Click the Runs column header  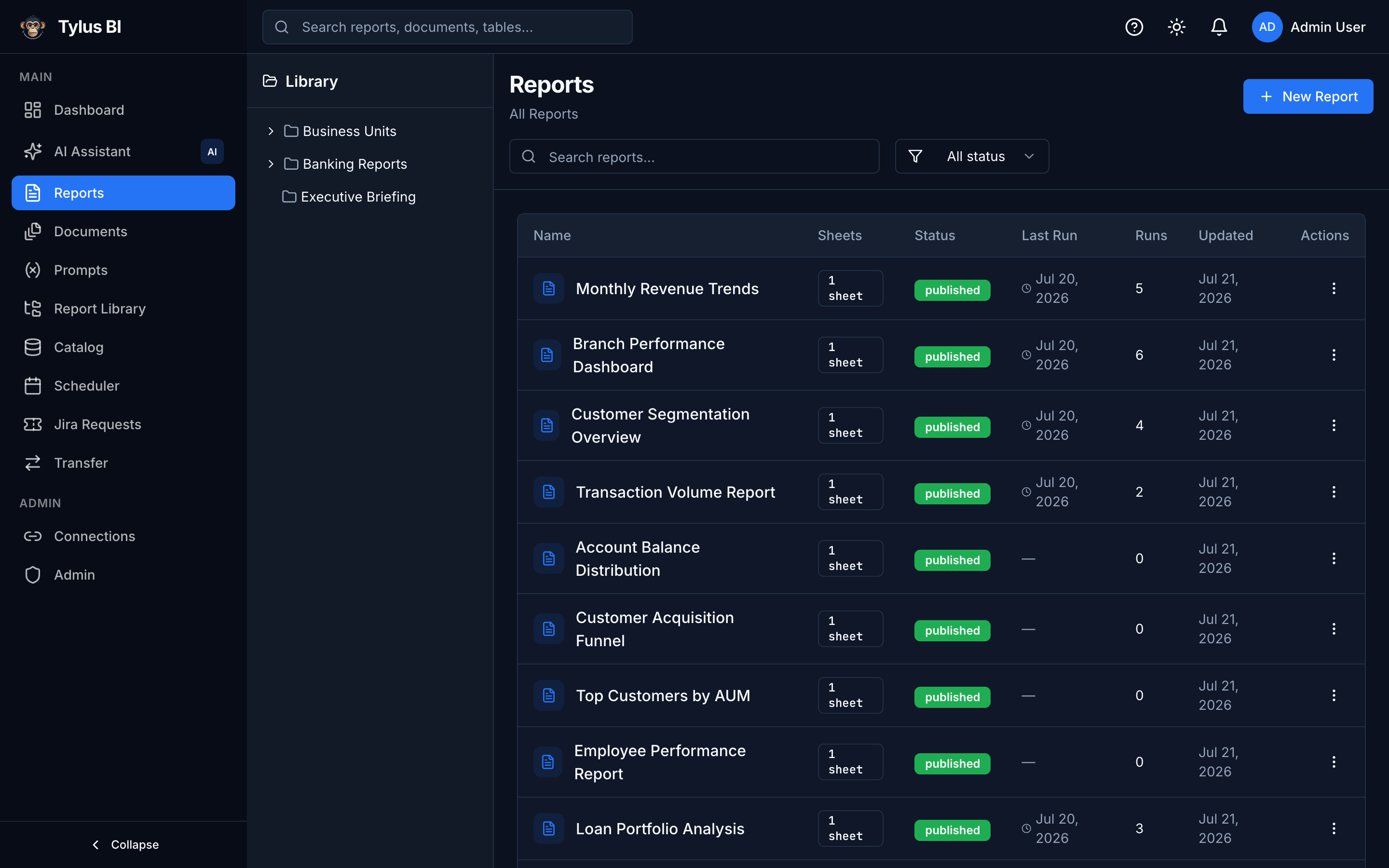1151,235
